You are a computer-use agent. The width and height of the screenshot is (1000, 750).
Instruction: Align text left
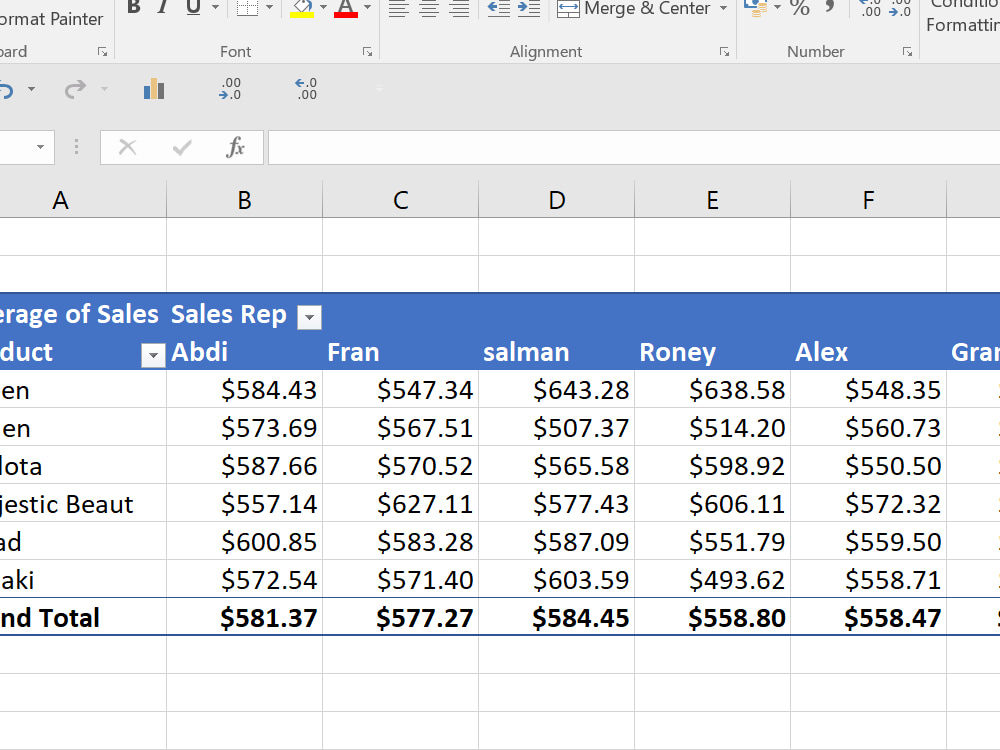(x=399, y=8)
